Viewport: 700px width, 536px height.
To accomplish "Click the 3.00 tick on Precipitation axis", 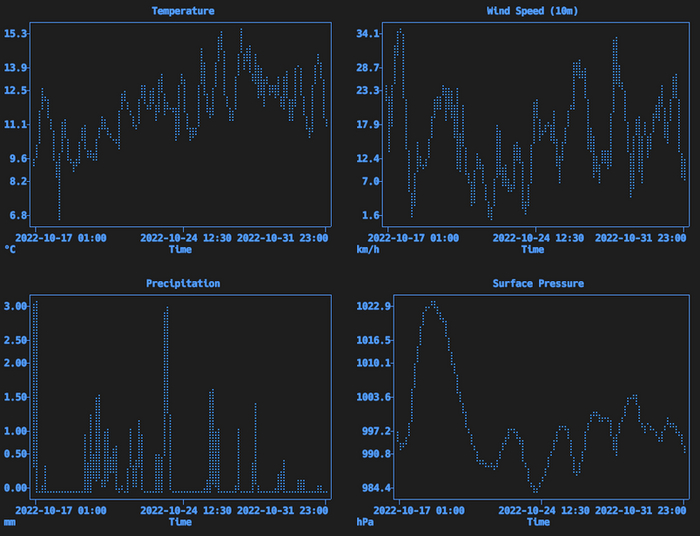I will click(x=16, y=306).
